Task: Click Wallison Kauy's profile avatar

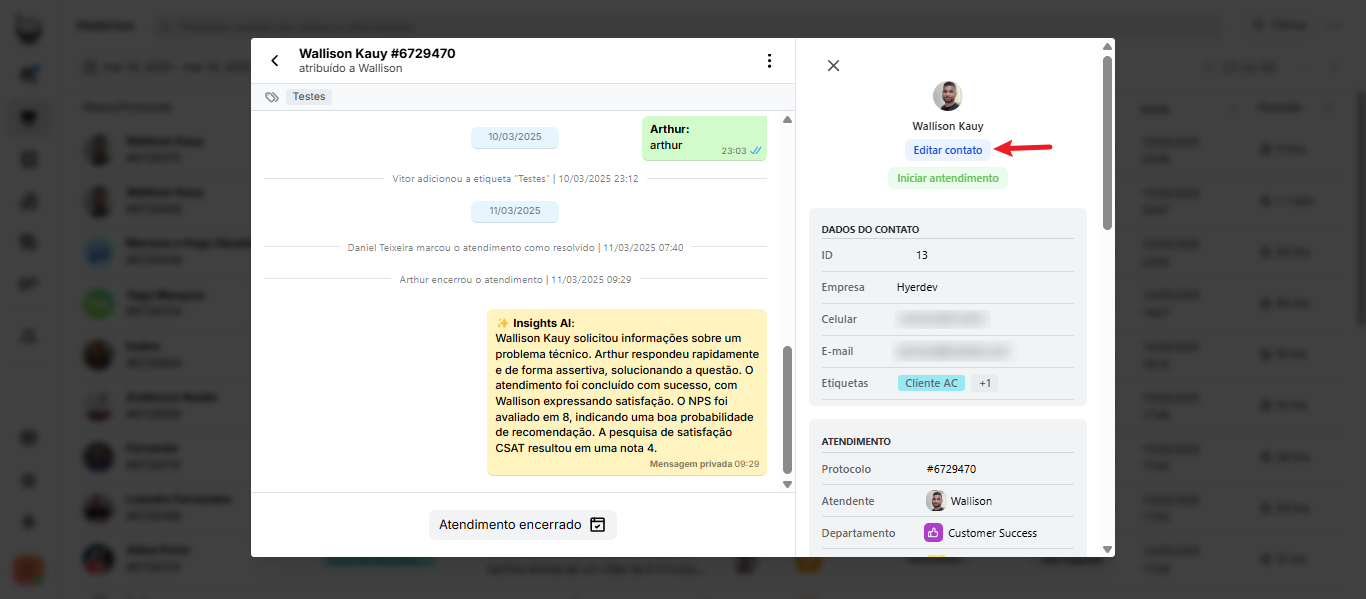Action: [947, 96]
